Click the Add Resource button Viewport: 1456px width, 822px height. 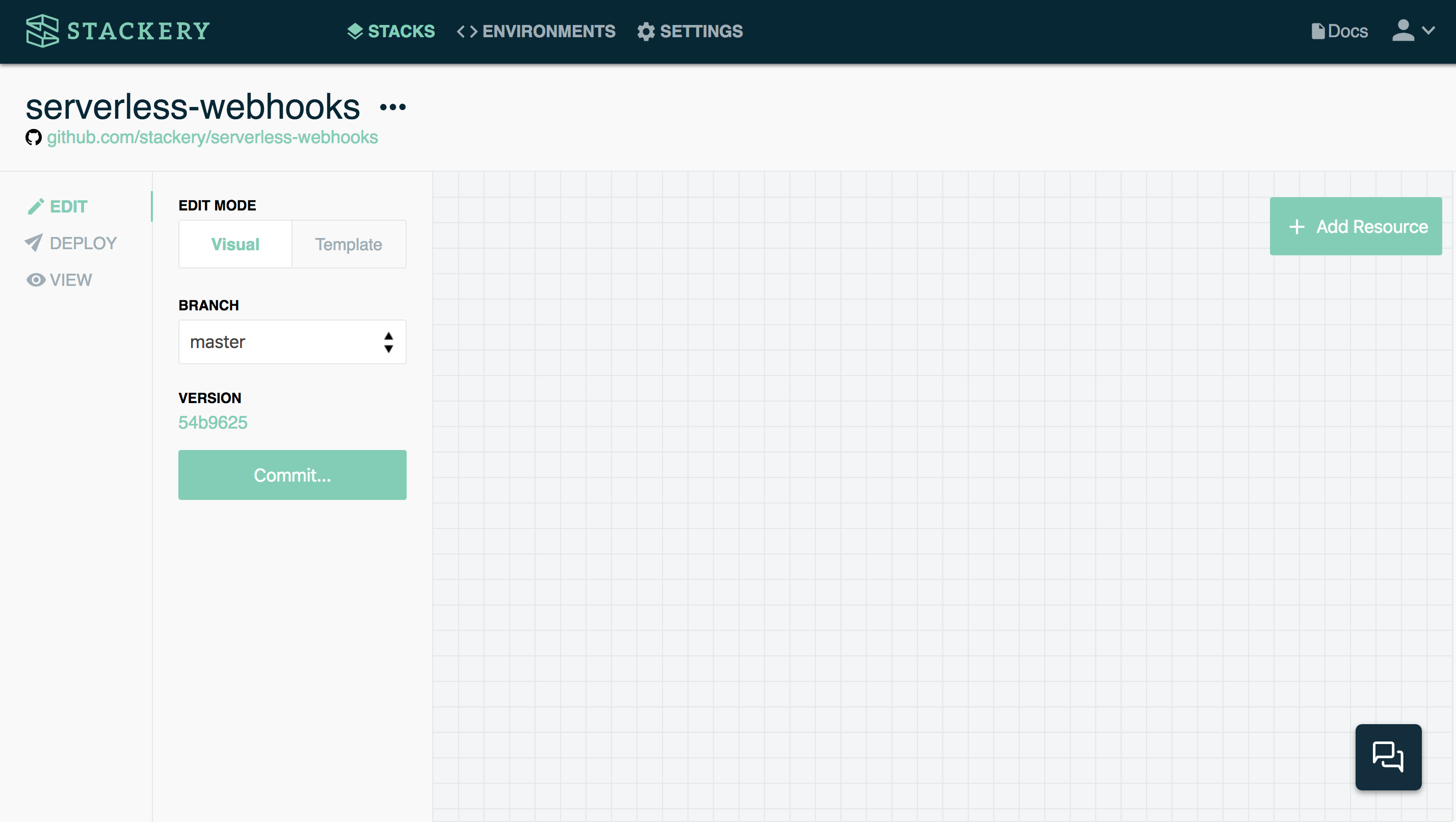point(1356,226)
